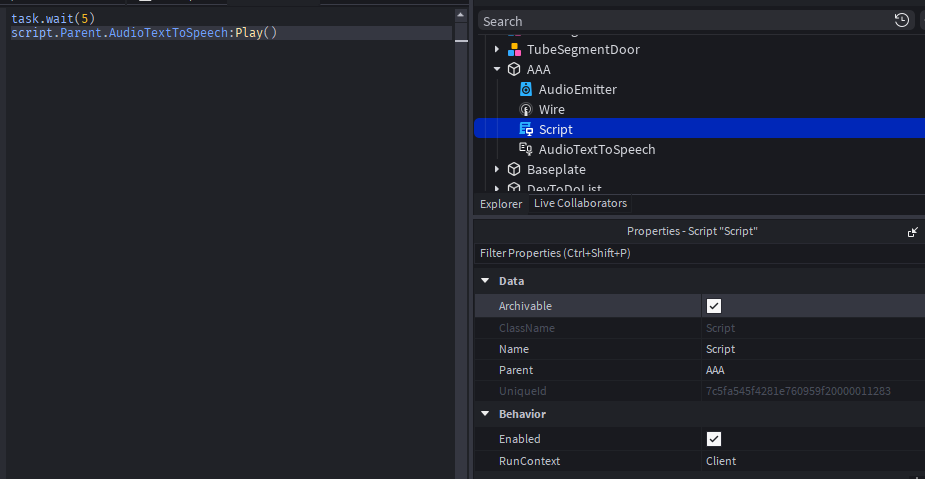The image size is (925, 479).
Task: Click the Enabled property label
Action: pyautogui.click(x=519, y=439)
